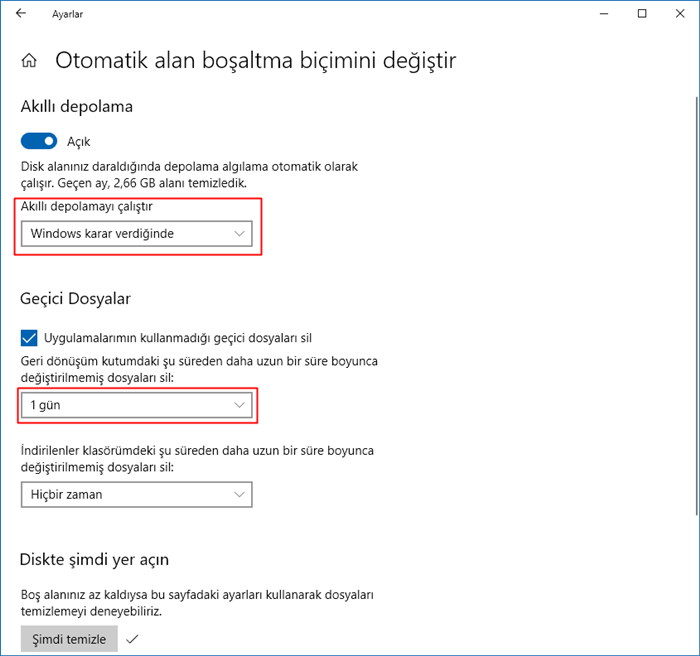Click the Şimdi temizle button

pyautogui.click(x=69, y=639)
